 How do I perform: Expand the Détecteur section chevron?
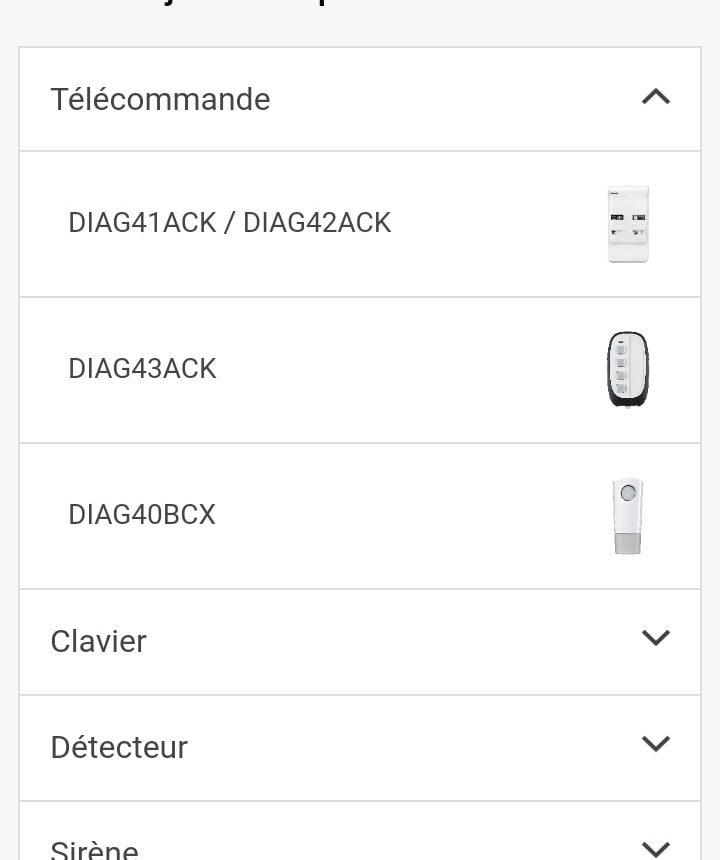point(655,744)
